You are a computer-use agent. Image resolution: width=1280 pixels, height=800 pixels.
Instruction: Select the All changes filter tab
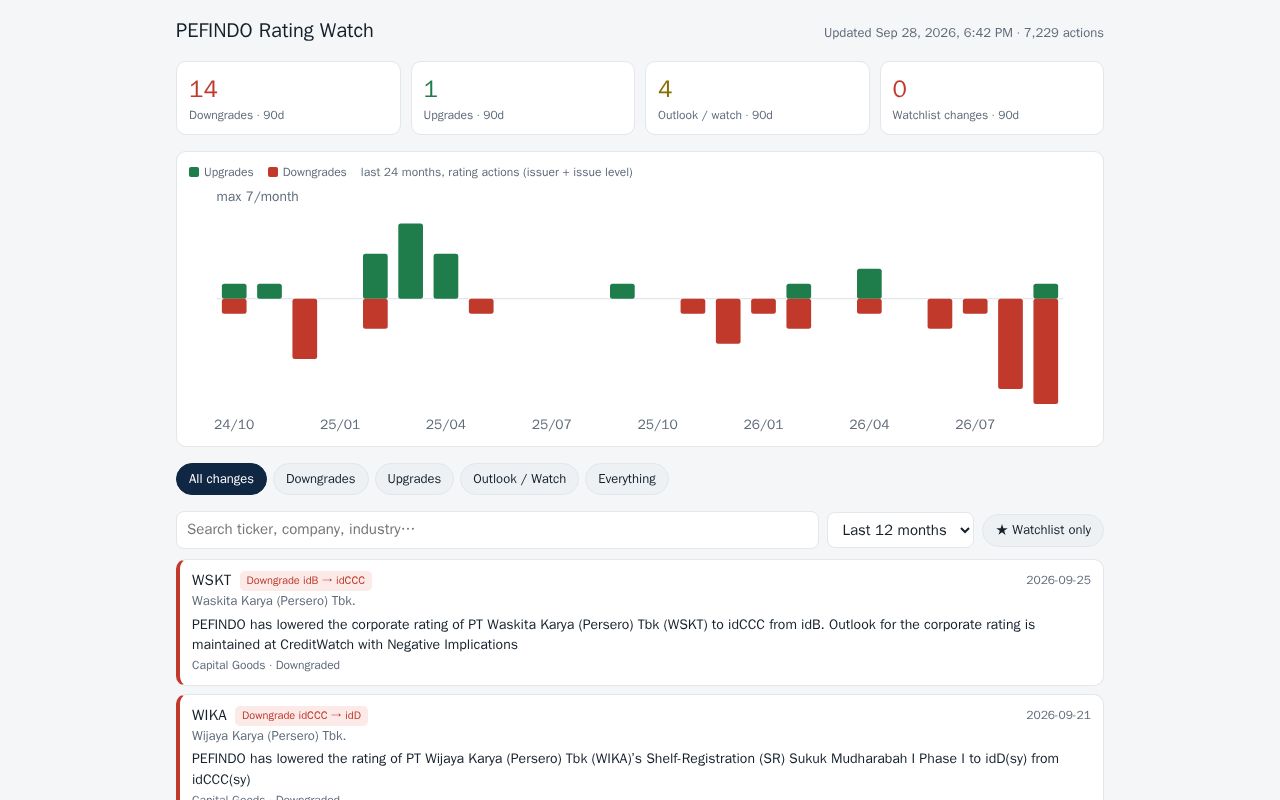tap(221, 479)
